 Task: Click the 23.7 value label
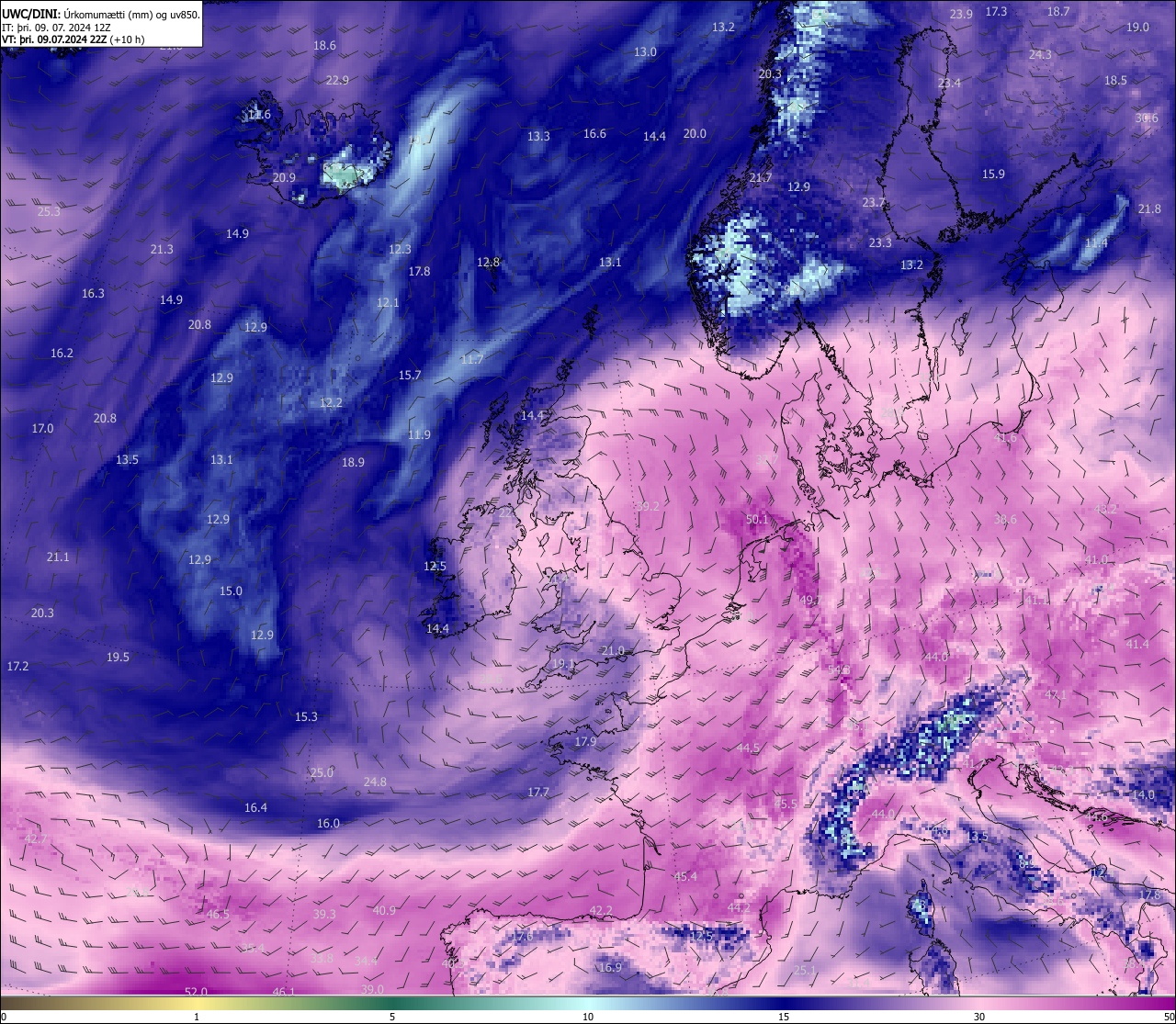click(x=874, y=203)
